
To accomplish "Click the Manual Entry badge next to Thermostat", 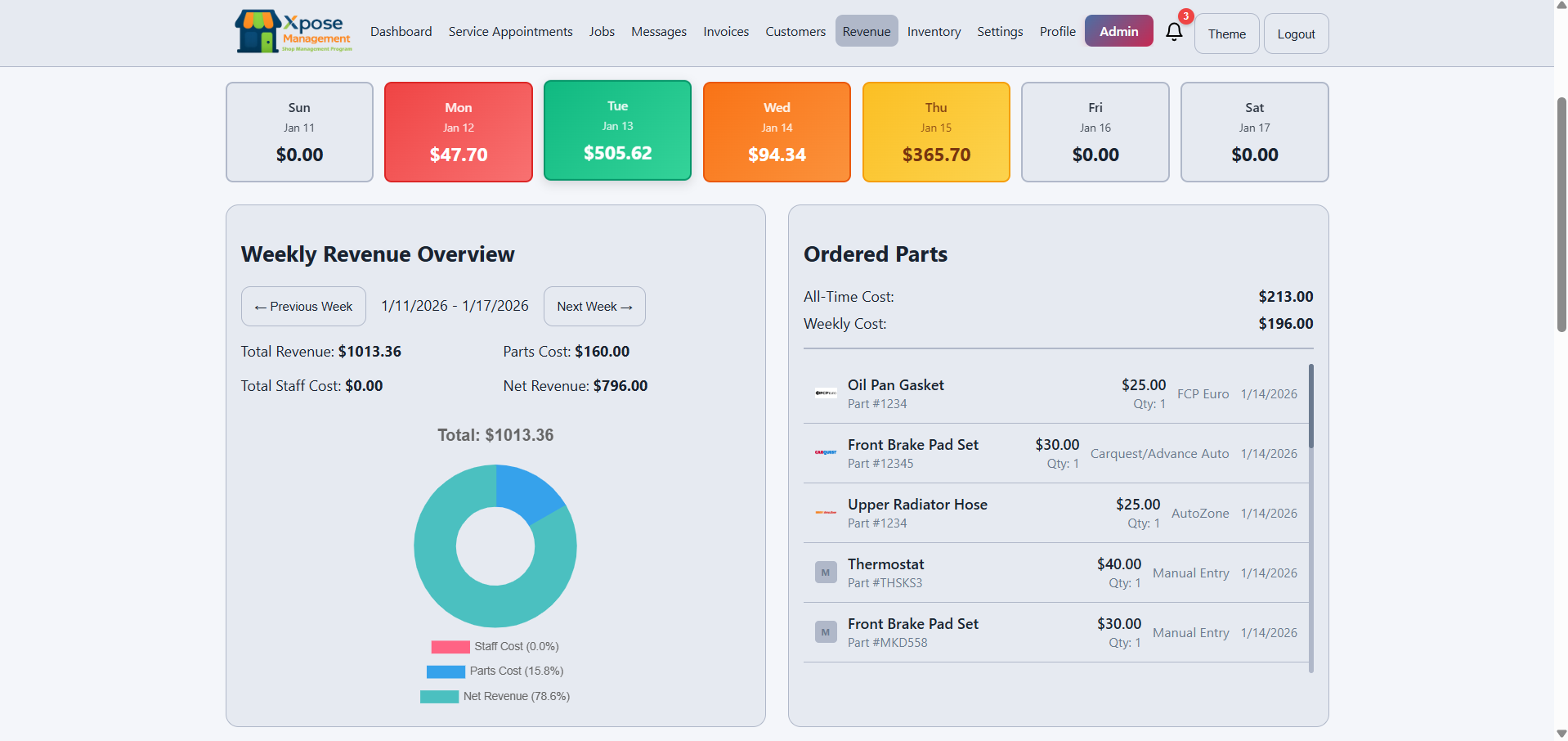I will [x=826, y=573].
